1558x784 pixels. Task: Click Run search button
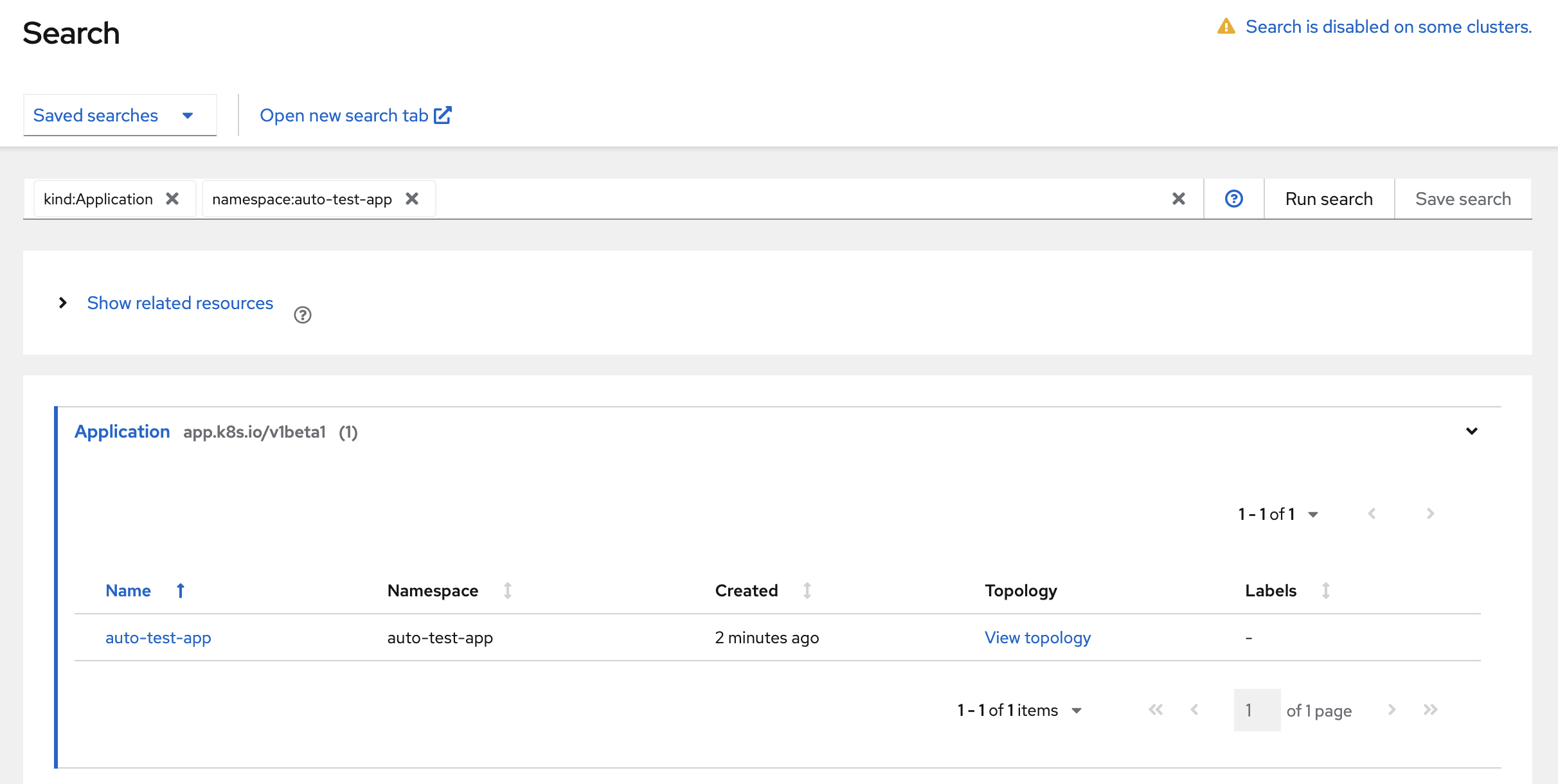[x=1329, y=199]
